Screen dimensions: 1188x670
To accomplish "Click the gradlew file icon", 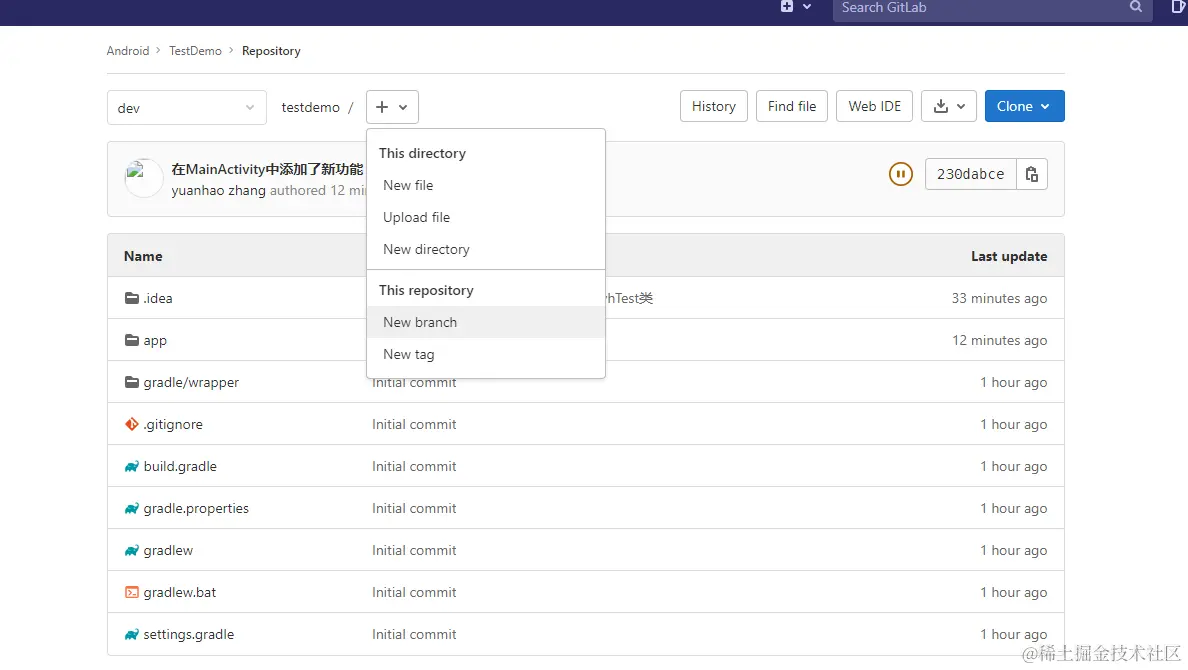I will tap(132, 550).
